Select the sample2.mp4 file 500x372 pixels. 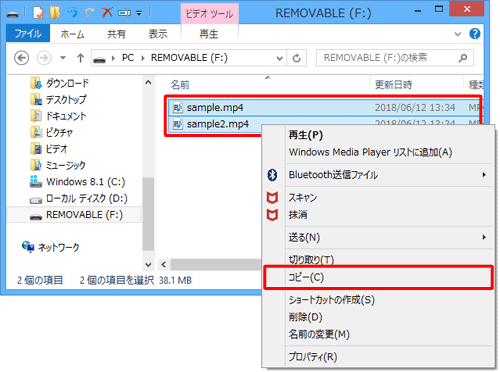tap(215, 124)
